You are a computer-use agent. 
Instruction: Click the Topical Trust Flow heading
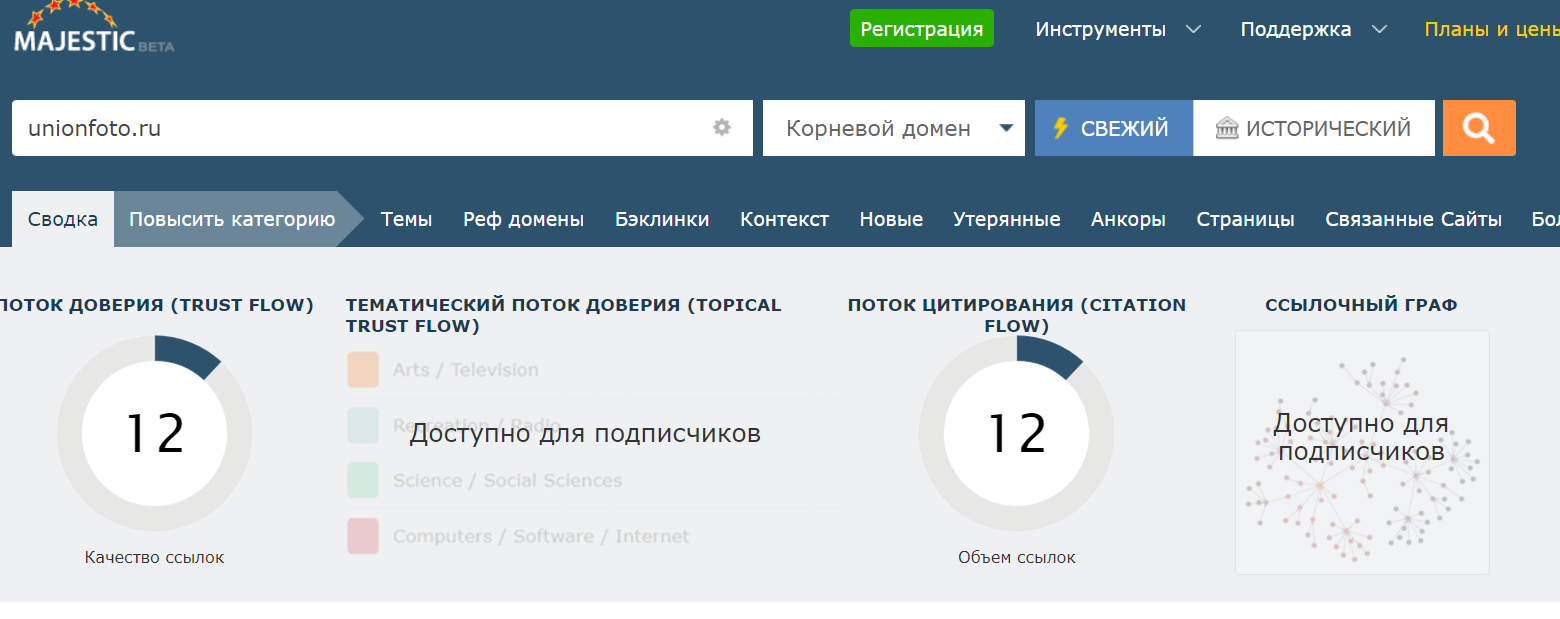pyautogui.click(x=564, y=315)
